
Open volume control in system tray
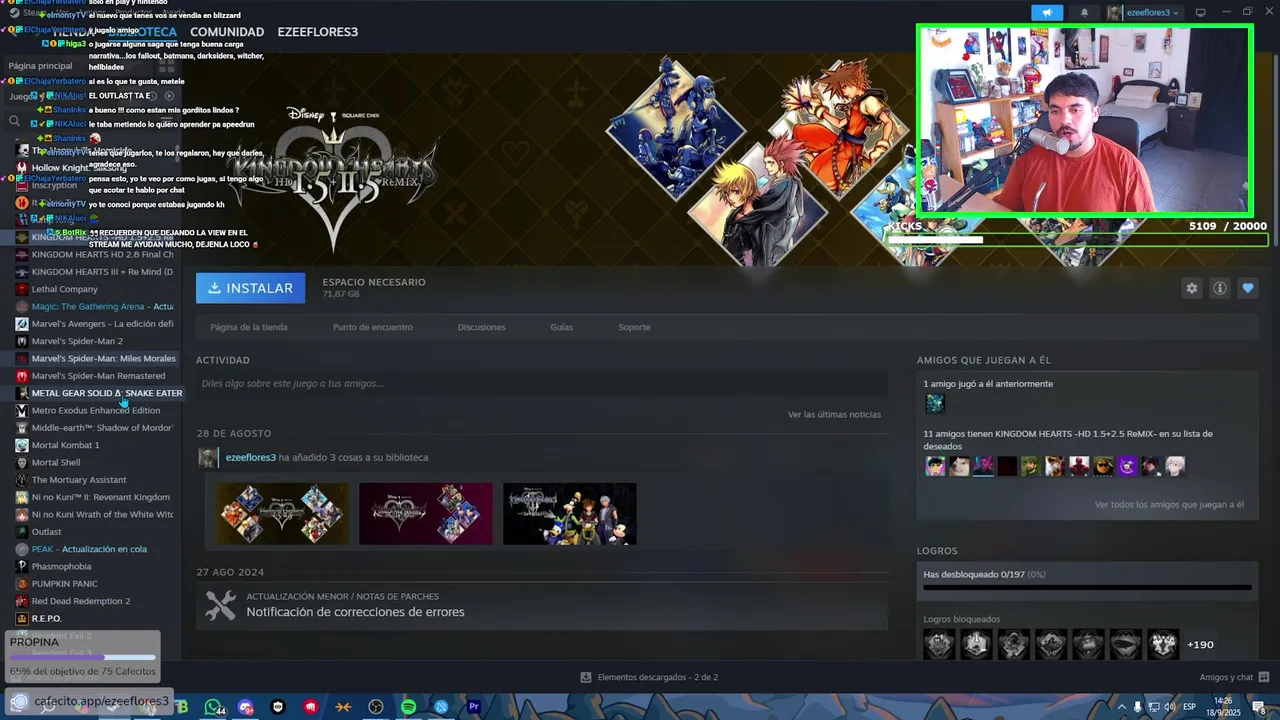click(x=1169, y=707)
